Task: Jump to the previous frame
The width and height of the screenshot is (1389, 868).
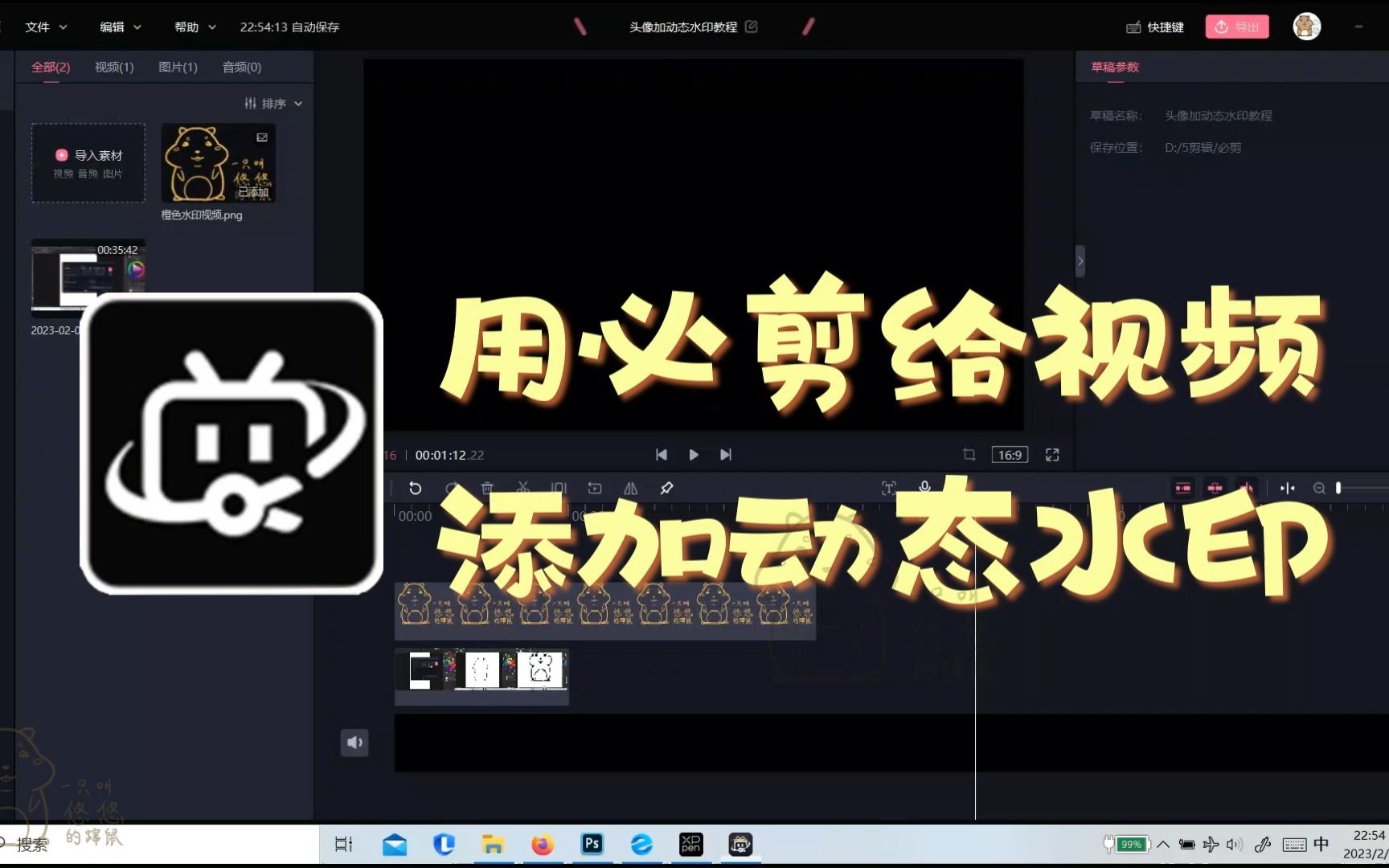Action: 661,455
